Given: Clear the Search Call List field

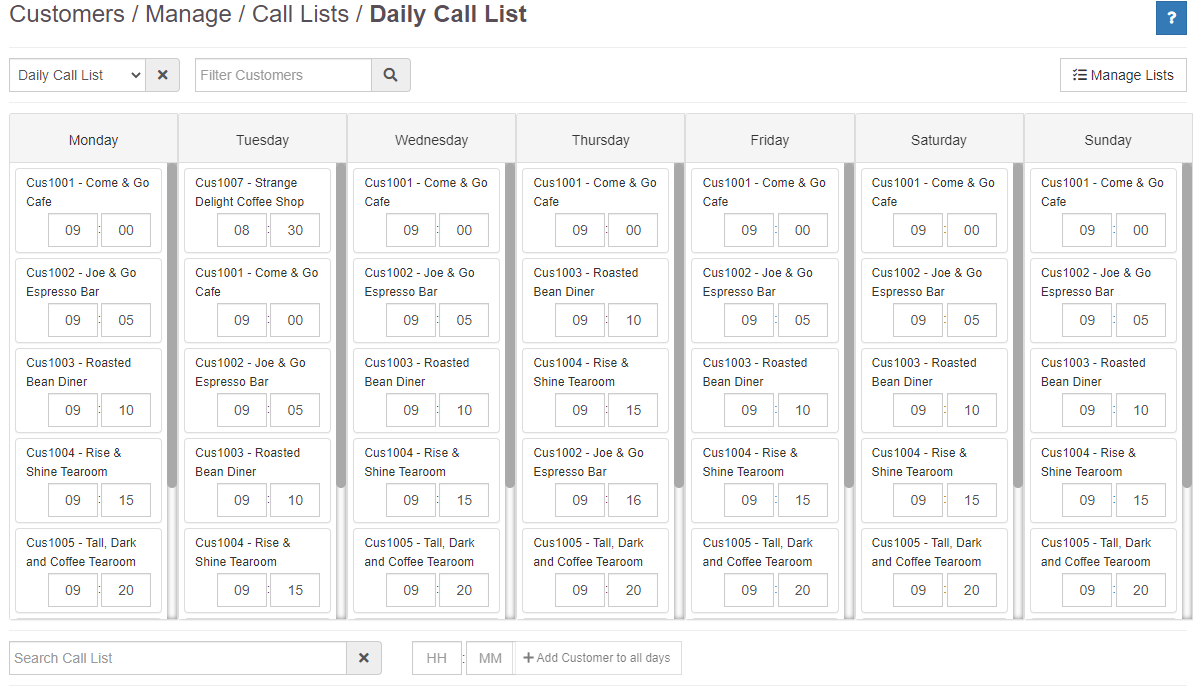Looking at the screenshot, I should tap(364, 658).
